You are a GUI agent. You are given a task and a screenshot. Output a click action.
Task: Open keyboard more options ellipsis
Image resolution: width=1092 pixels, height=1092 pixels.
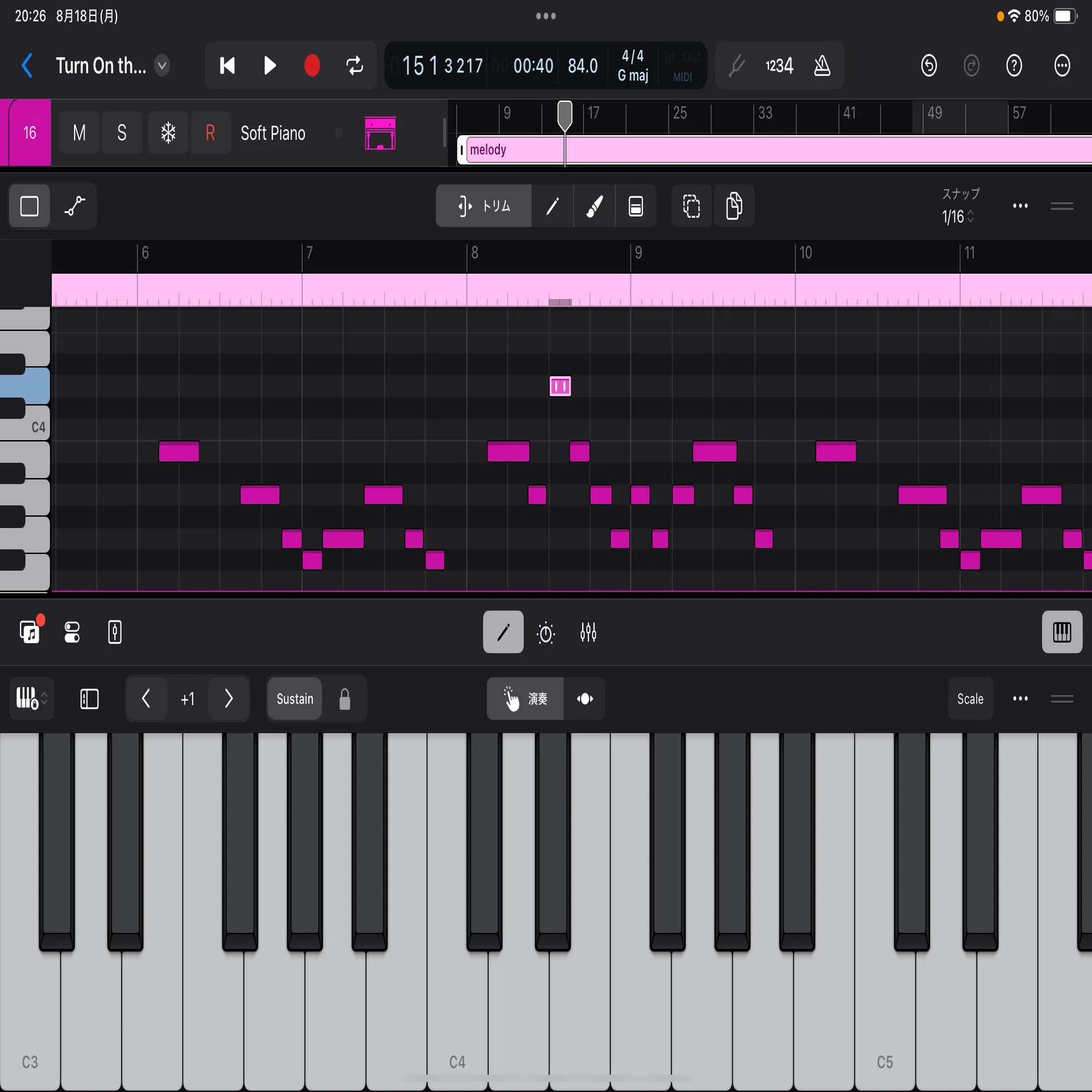[1020, 698]
